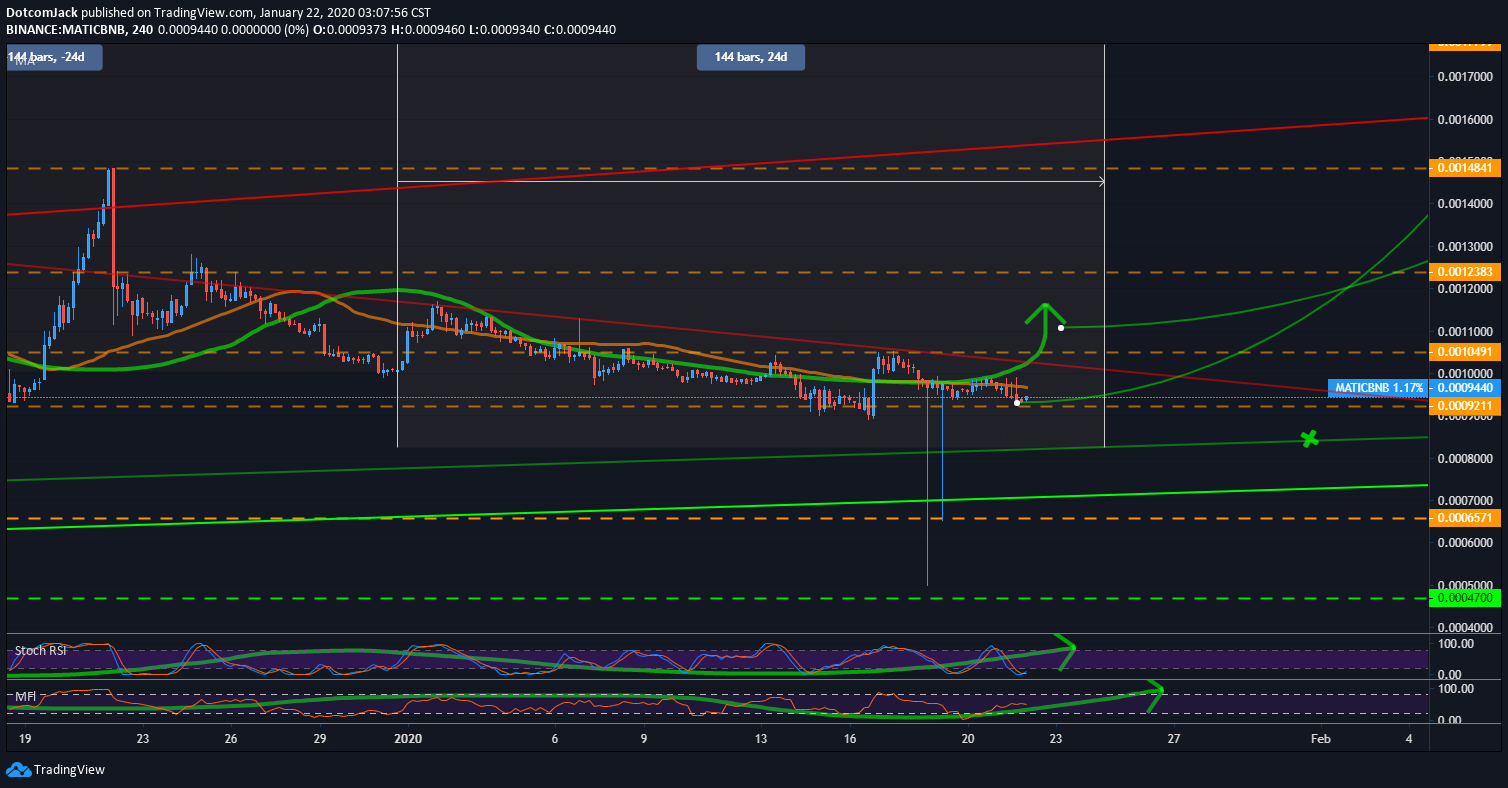Click the 0.0007000 price axis value
The width and height of the screenshot is (1508, 788).
(1465, 500)
